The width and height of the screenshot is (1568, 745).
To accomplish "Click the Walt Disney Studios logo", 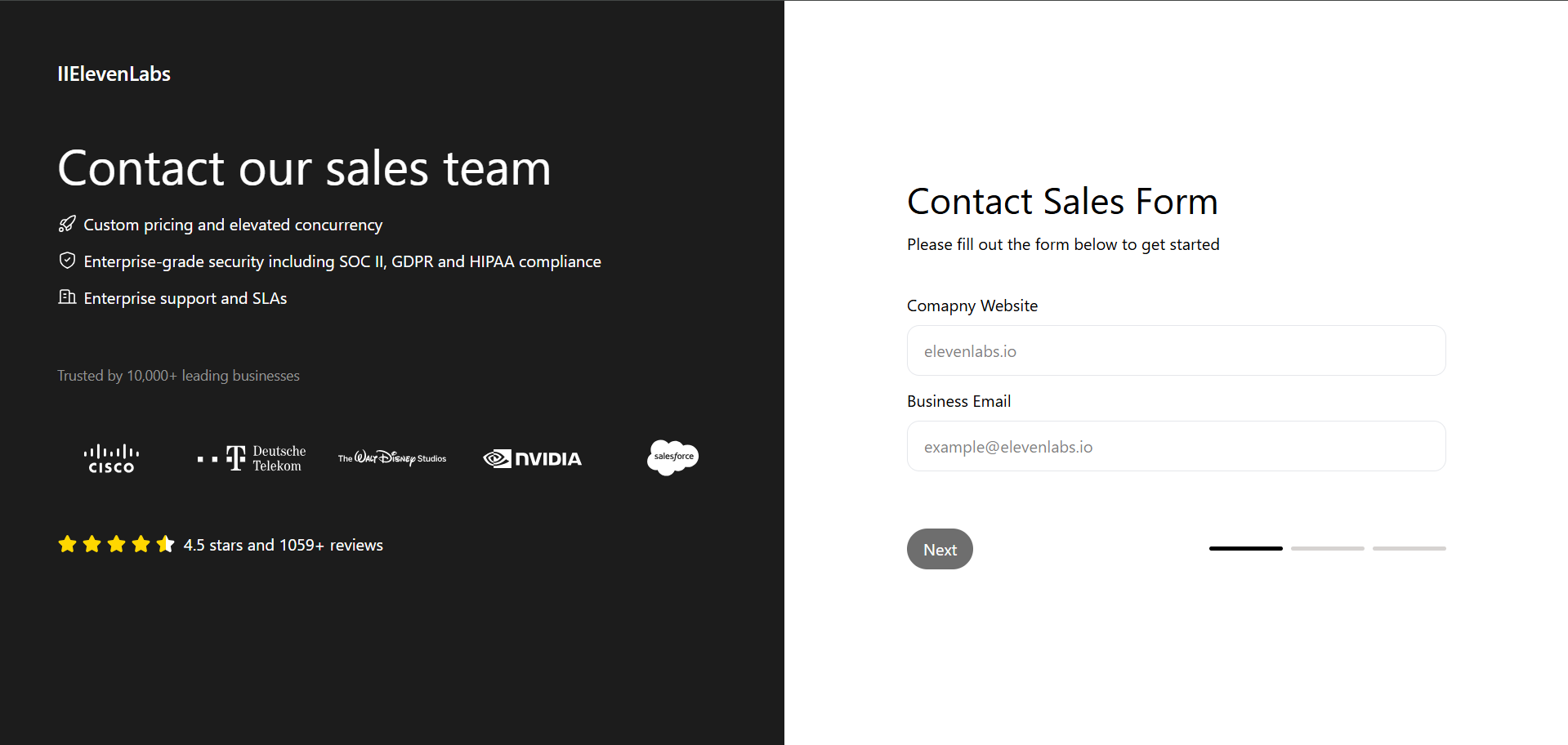I will [x=391, y=458].
